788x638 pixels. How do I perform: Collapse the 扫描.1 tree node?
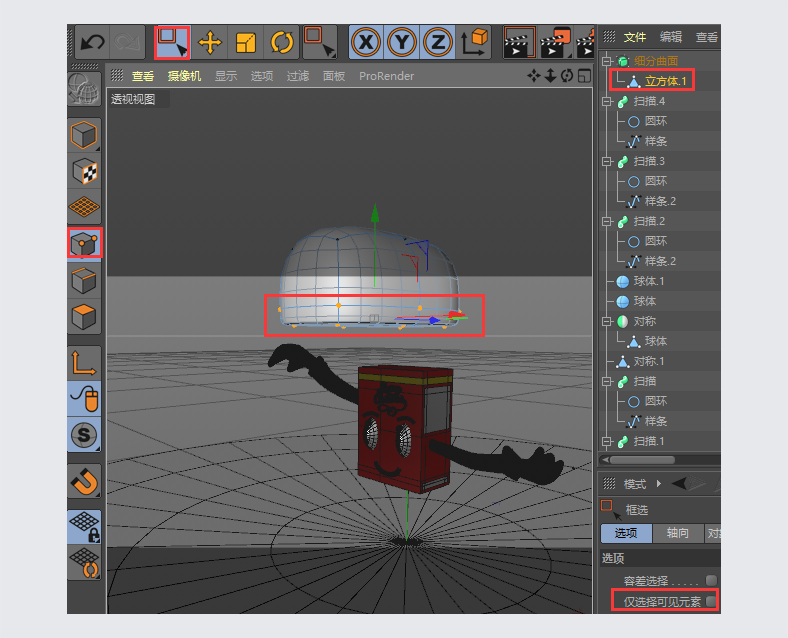607,442
